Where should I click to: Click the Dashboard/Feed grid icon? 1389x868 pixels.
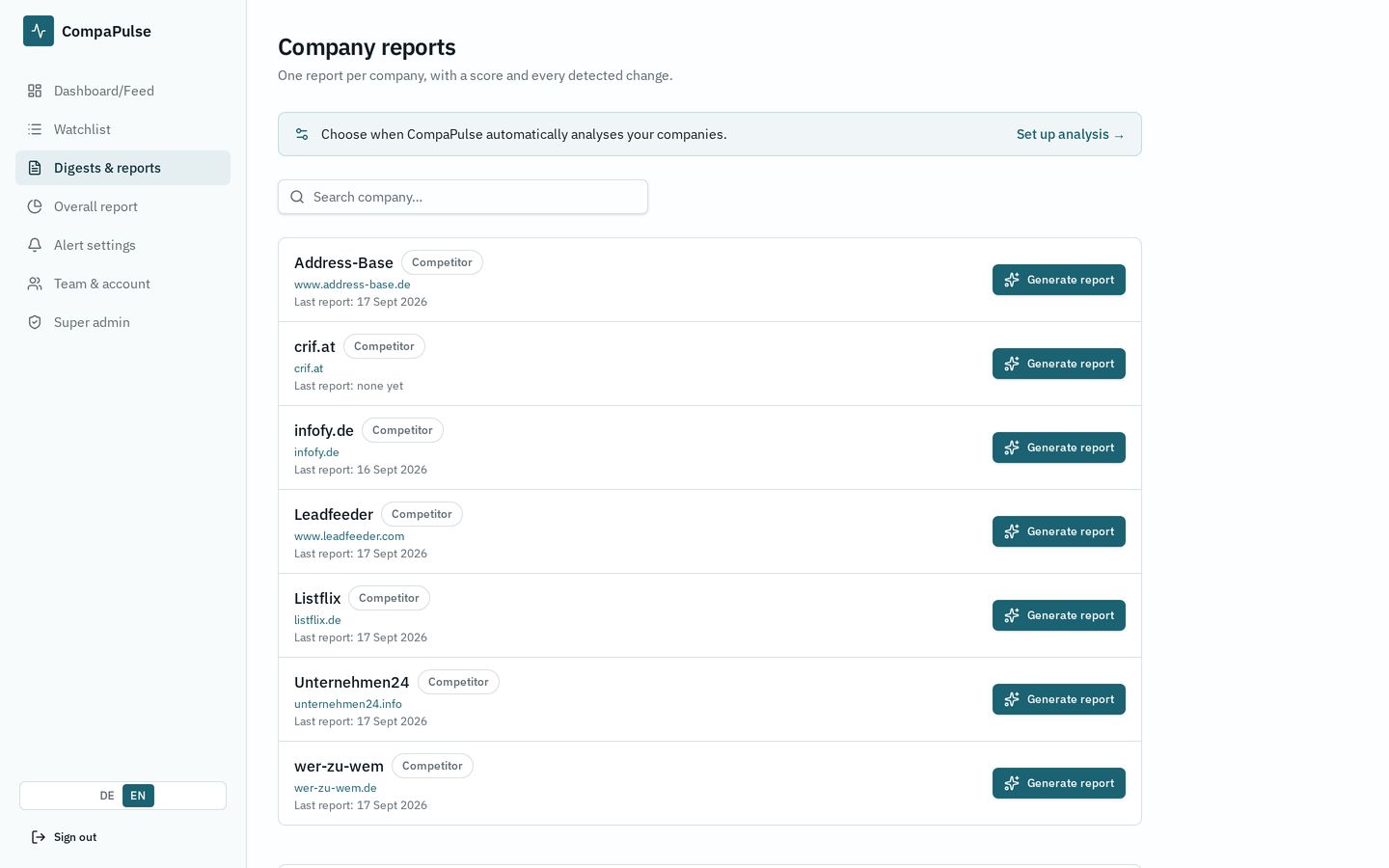coord(35,91)
